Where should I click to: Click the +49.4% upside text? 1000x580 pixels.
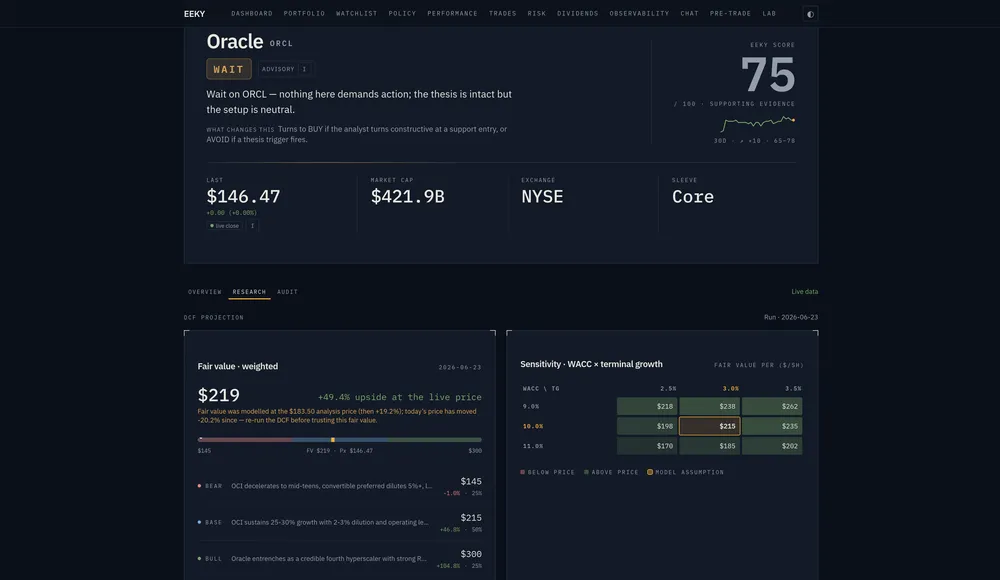pos(400,397)
